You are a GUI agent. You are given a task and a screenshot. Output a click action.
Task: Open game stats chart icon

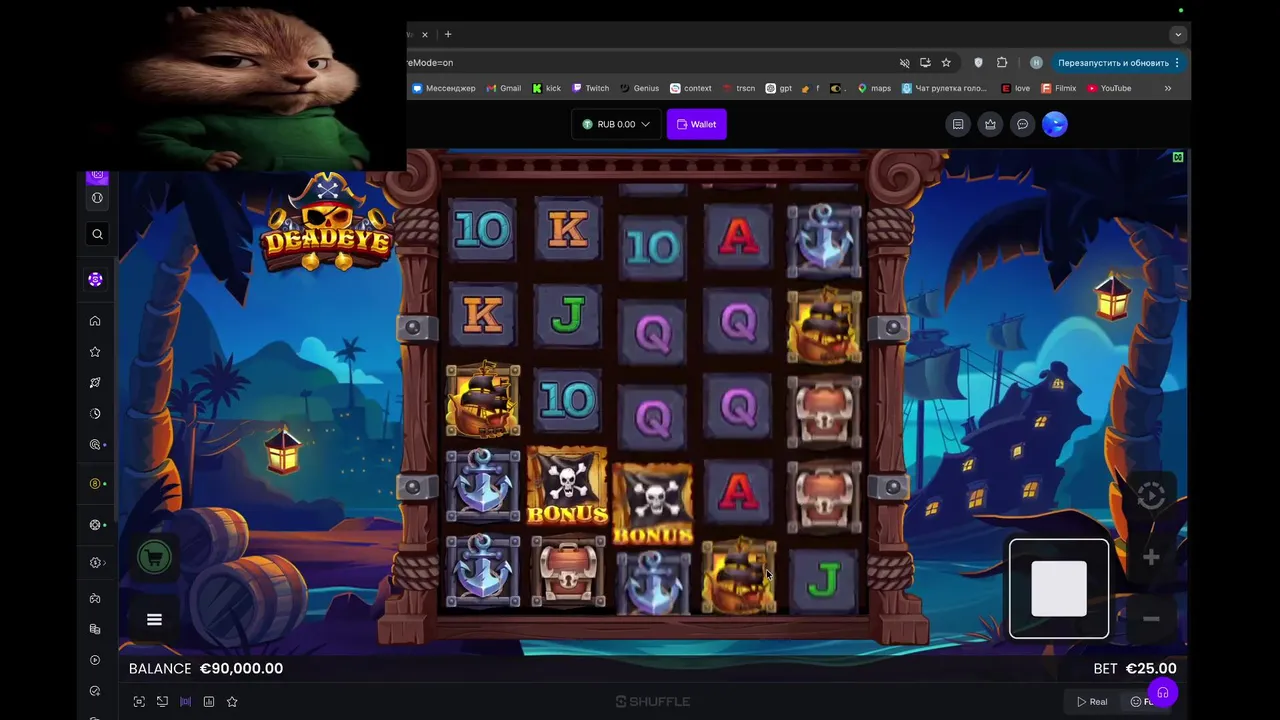click(x=209, y=702)
